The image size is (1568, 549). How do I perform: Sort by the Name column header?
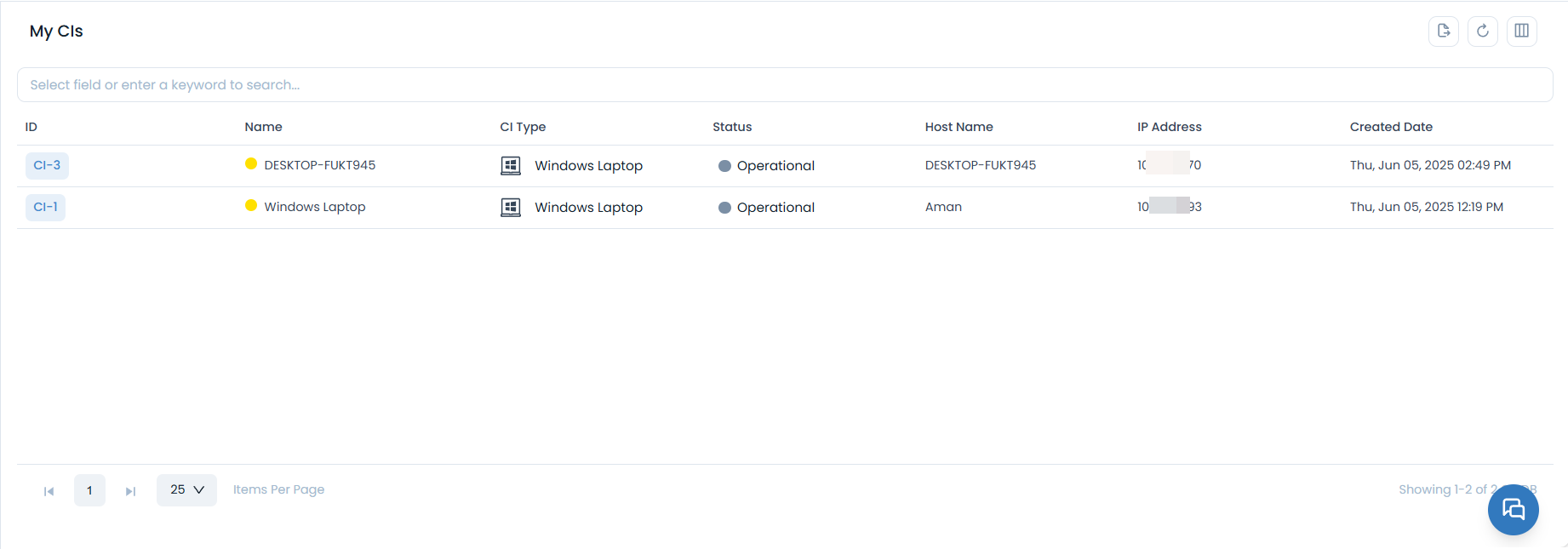point(263,127)
